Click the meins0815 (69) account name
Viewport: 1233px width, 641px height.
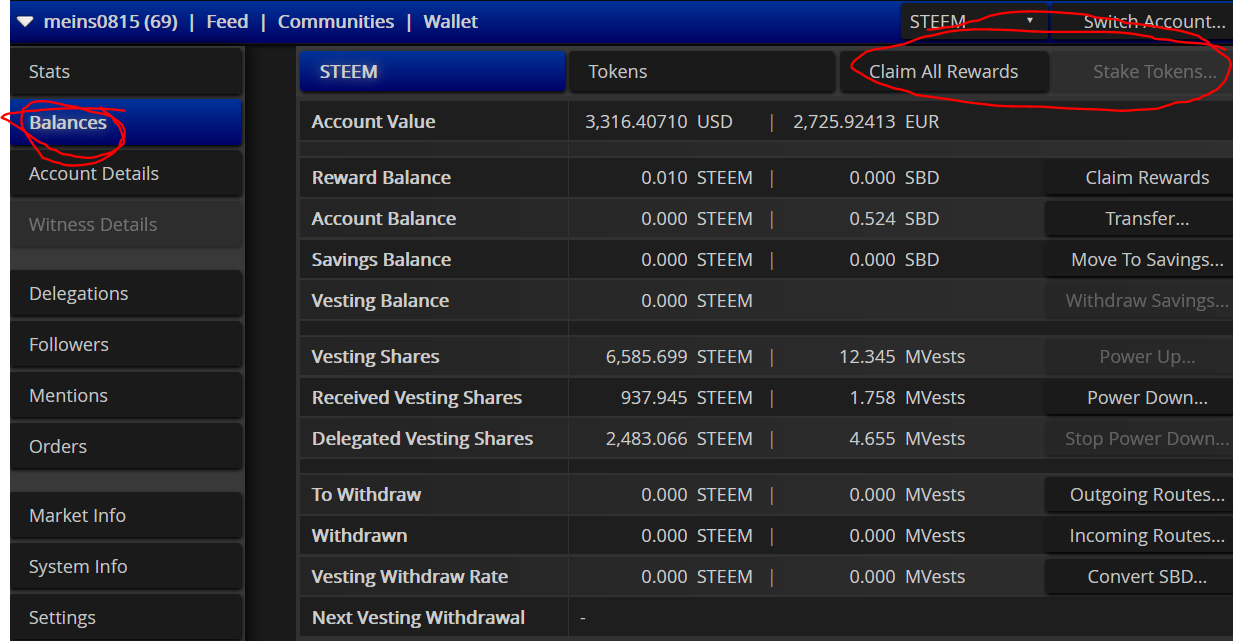[111, 22]
